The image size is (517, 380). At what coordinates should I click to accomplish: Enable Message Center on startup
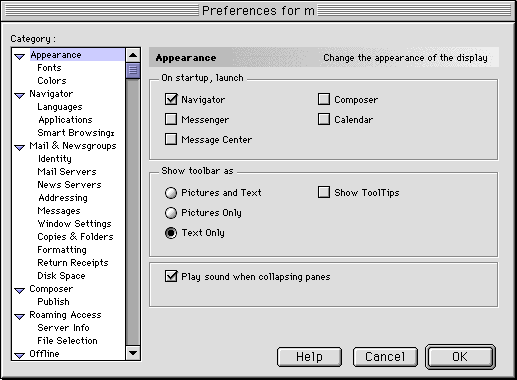[171, 139]
